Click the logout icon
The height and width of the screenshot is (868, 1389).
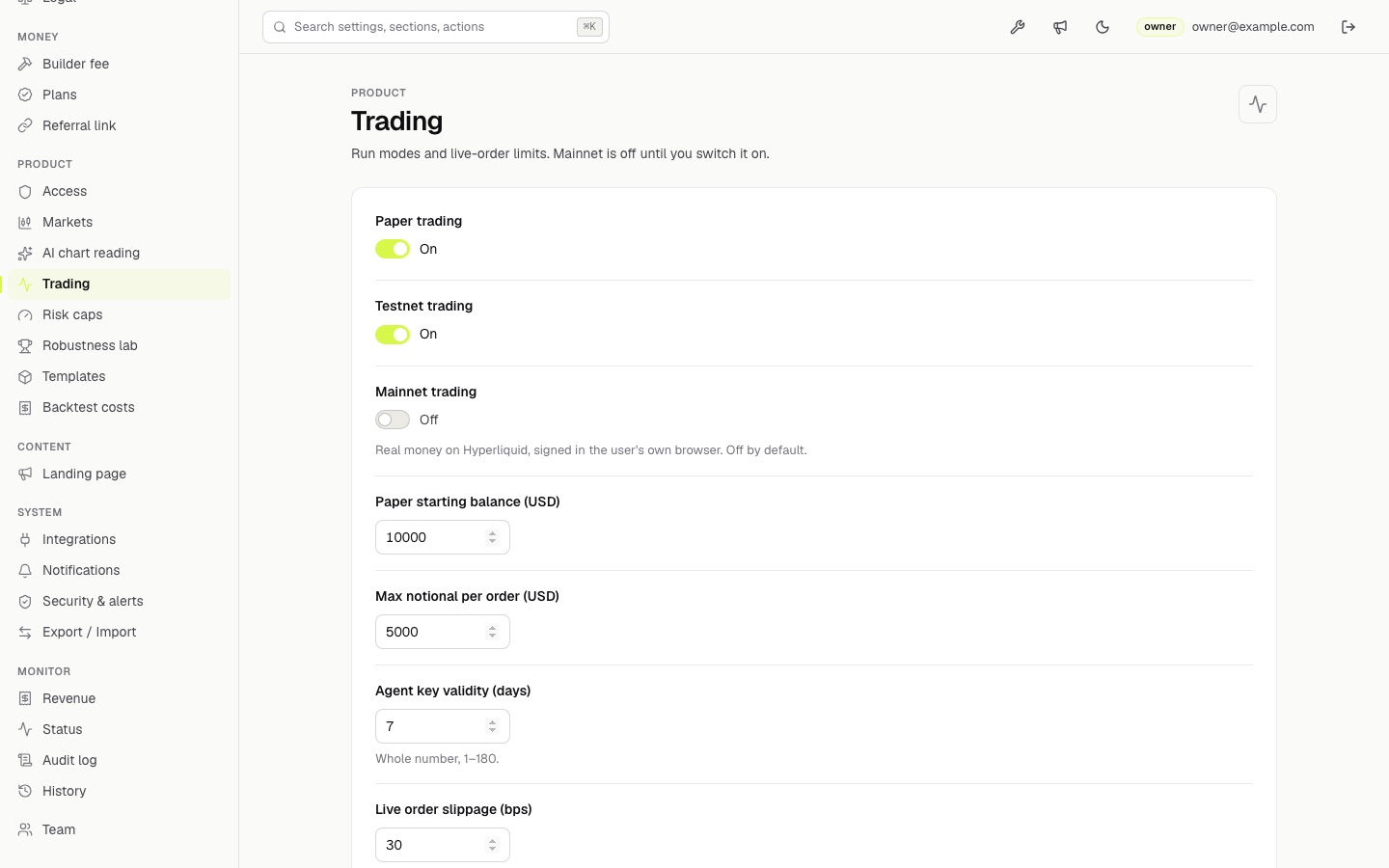point(1348,27)
